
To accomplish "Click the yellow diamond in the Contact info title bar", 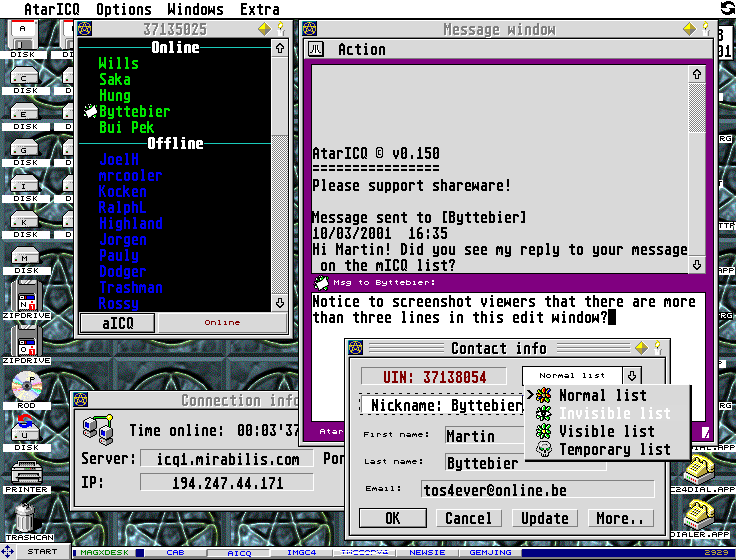I will pos(642,348).
